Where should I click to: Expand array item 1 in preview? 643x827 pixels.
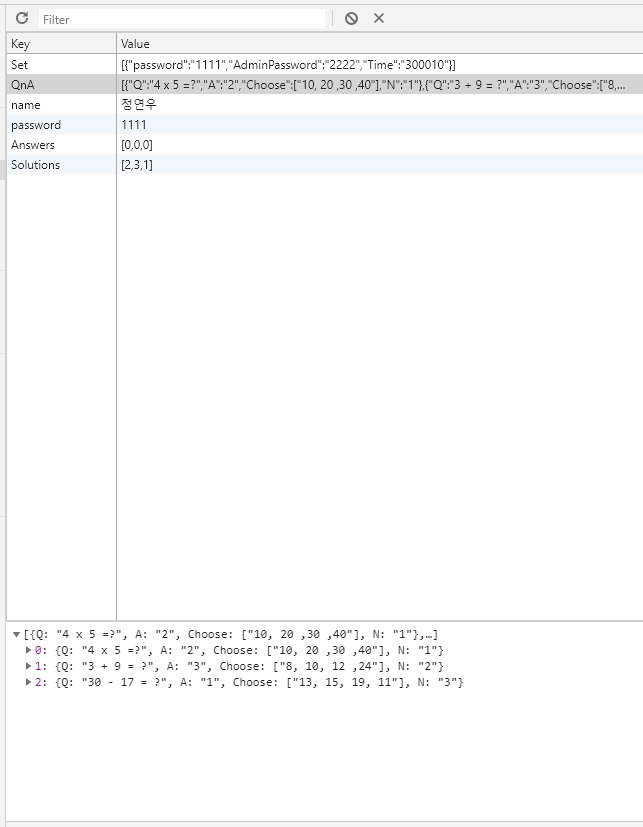(x=29, y=666)
